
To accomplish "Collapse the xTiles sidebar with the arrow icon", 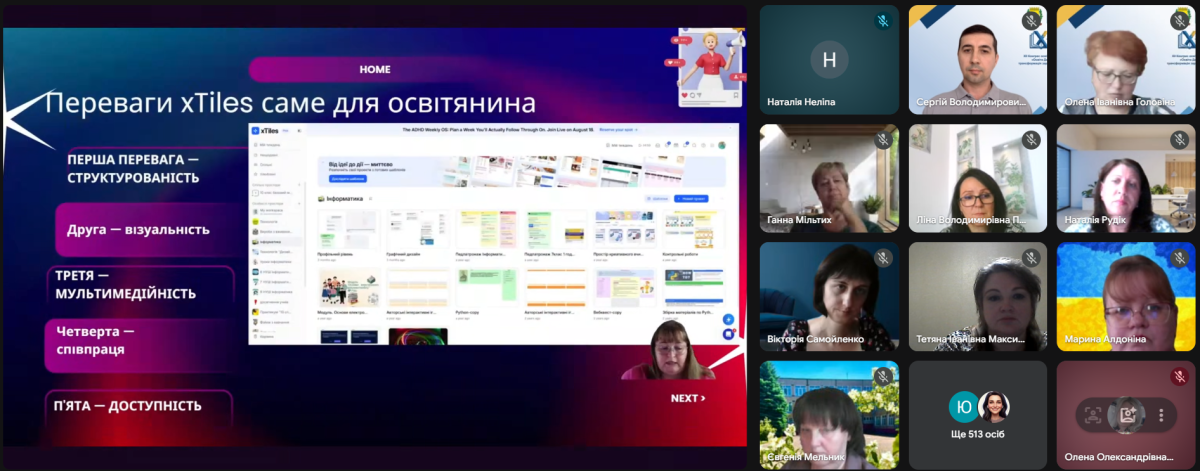I will (x=299, y=130).
